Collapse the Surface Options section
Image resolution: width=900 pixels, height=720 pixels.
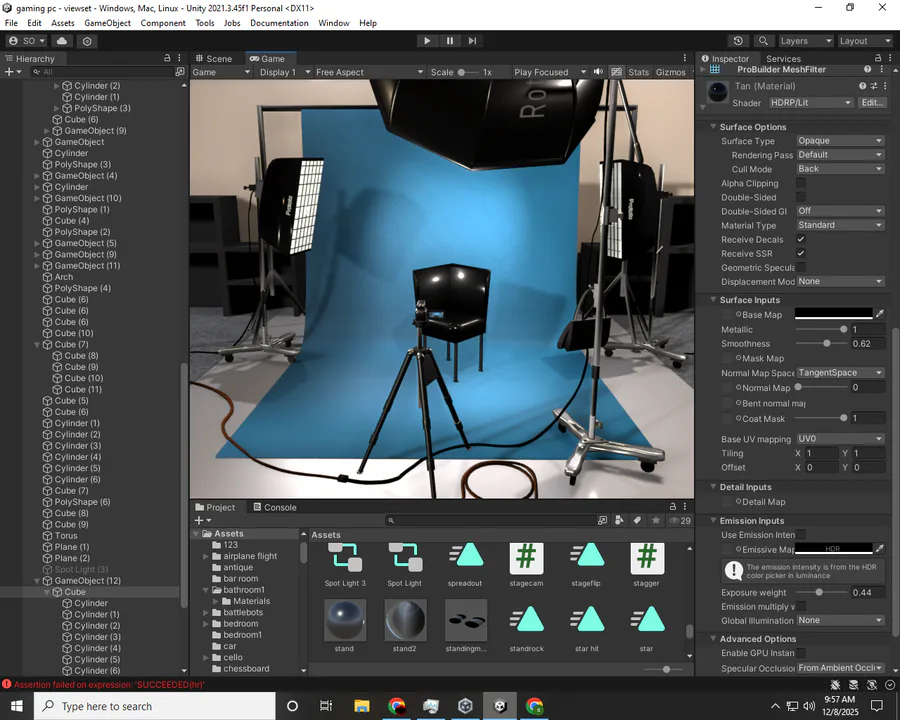click(713, 127)
